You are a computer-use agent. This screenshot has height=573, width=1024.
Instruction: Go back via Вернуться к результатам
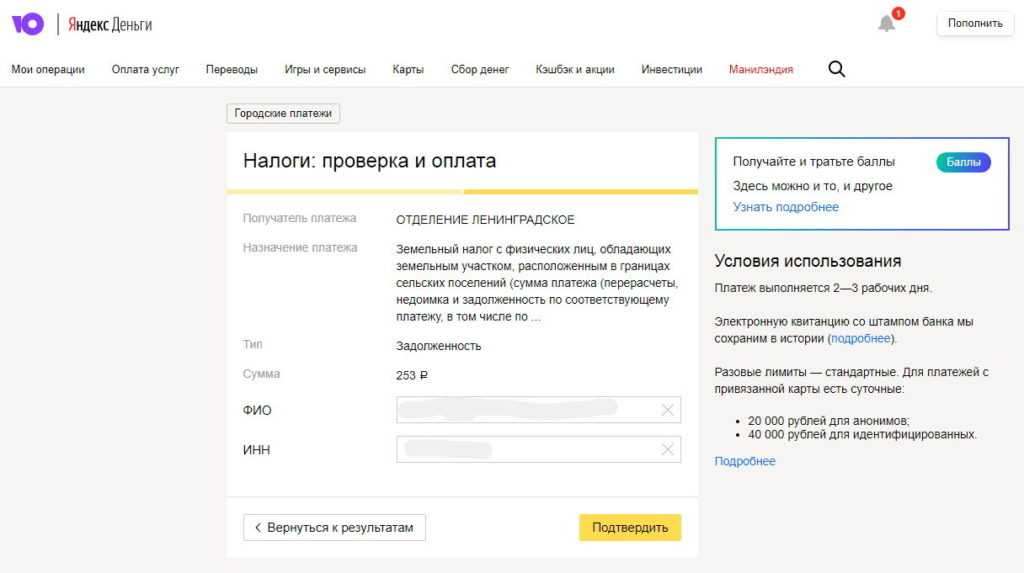(x=334, y=527)
